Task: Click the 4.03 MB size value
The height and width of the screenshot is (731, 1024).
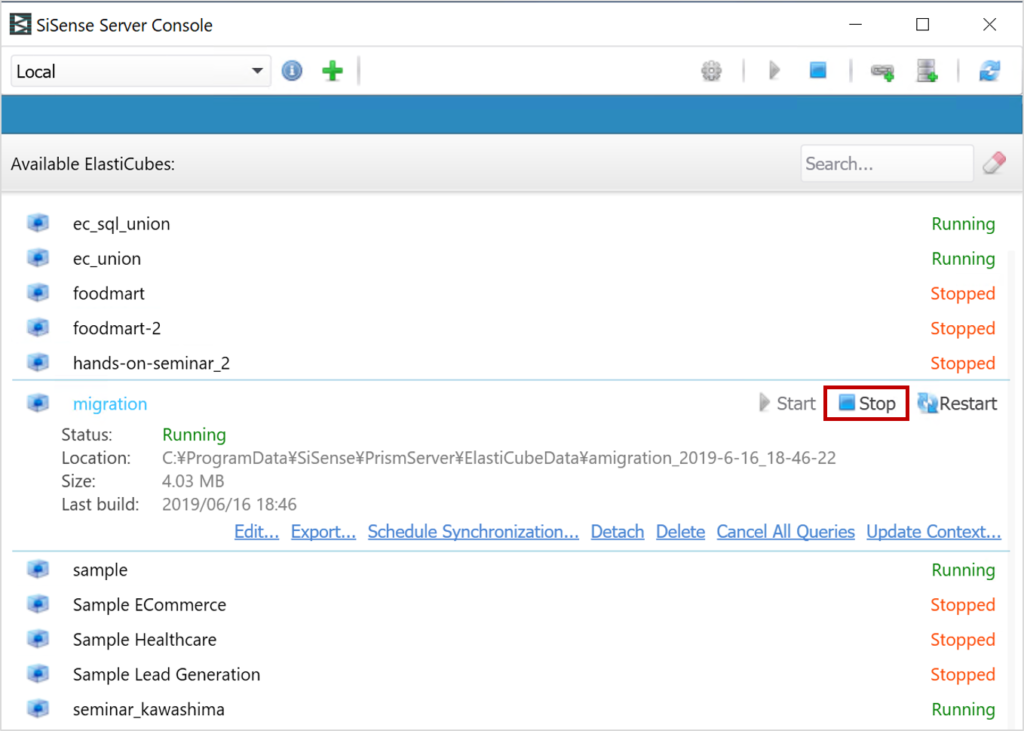Action: [x=193, y=481]
